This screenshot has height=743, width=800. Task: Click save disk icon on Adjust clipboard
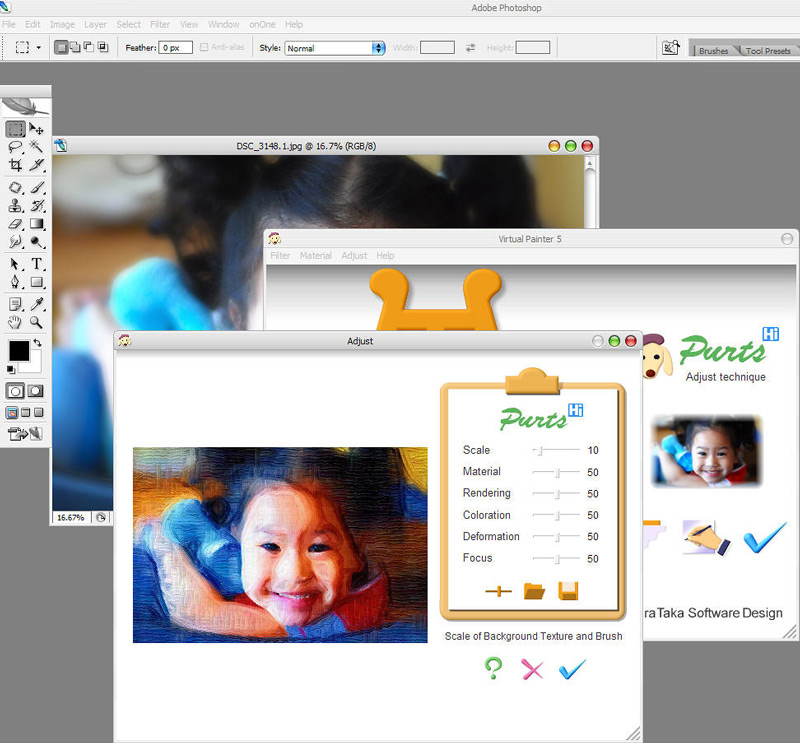(568, 591)
